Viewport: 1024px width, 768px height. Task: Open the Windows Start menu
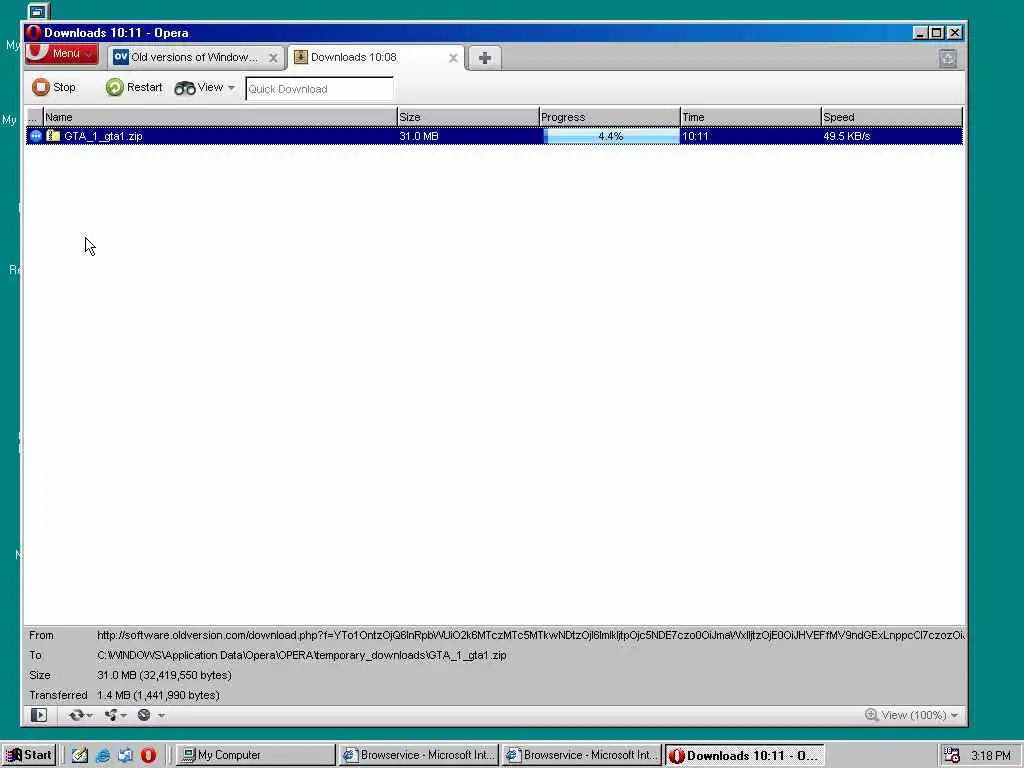(x=29, y=755)
